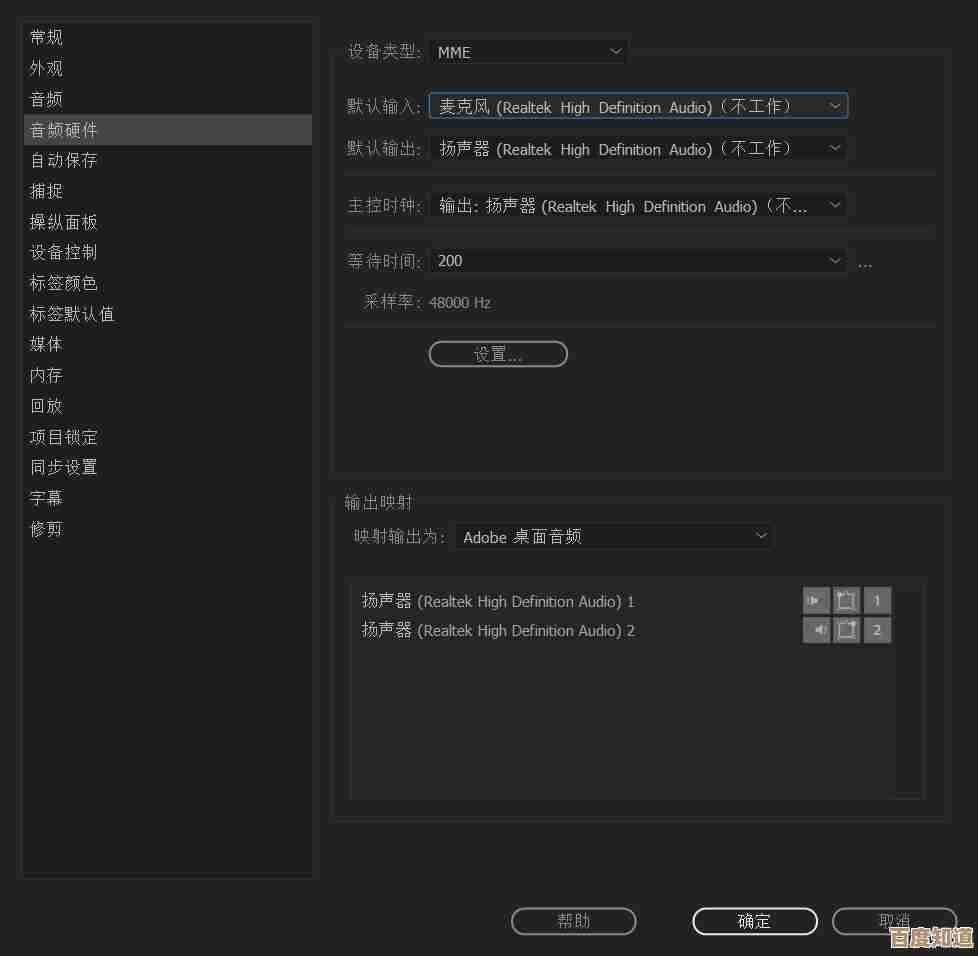Open the 等待时间 dropdown showing 200
The width and height of the screenshot is (978, 956).
638,261
